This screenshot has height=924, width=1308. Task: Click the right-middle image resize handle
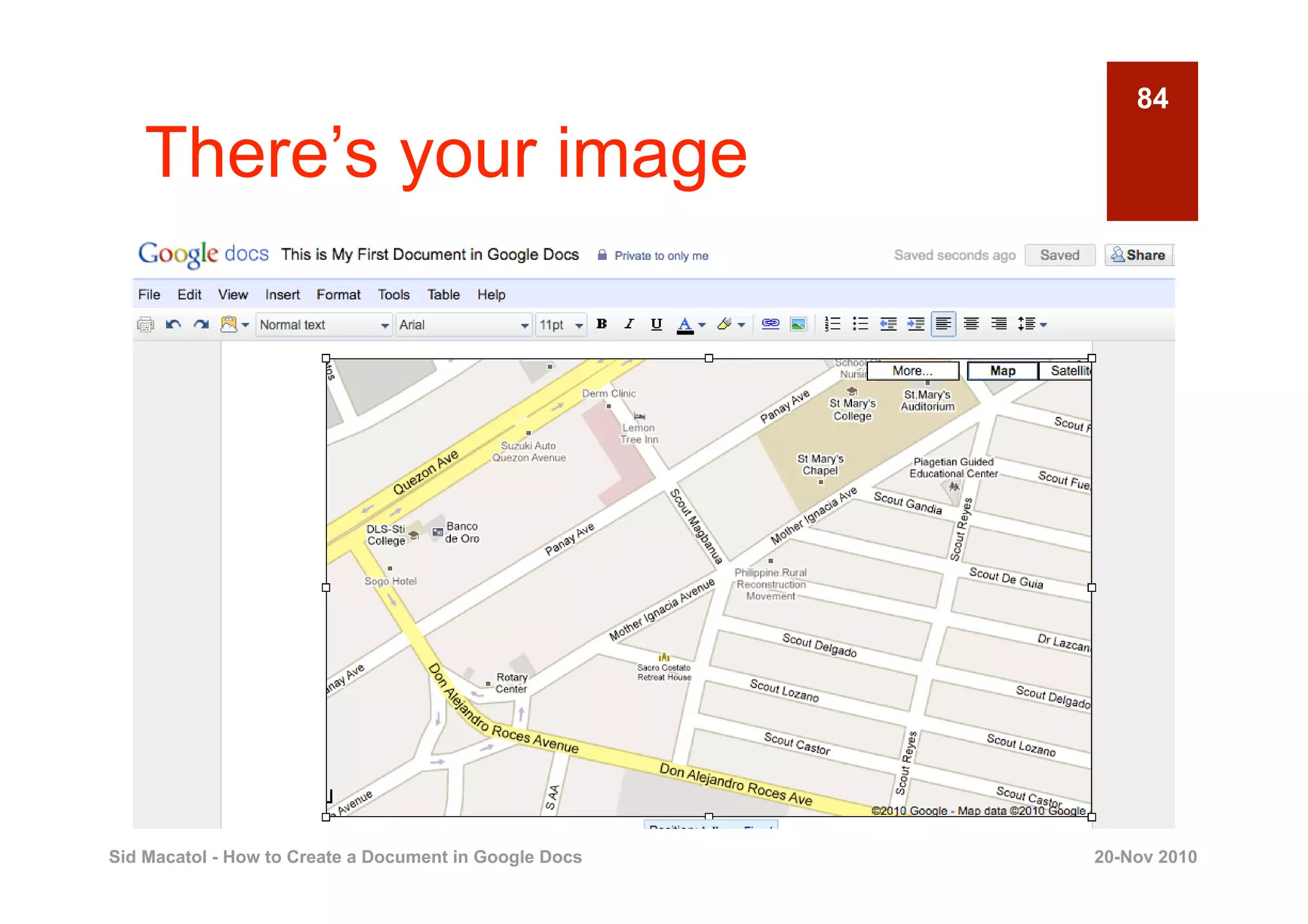1091,587
